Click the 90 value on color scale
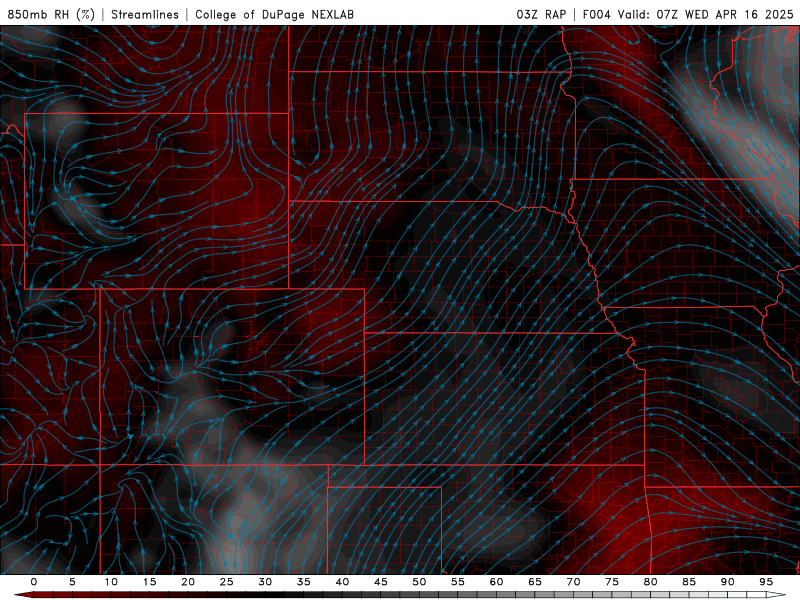 click(x=728, y=582)
